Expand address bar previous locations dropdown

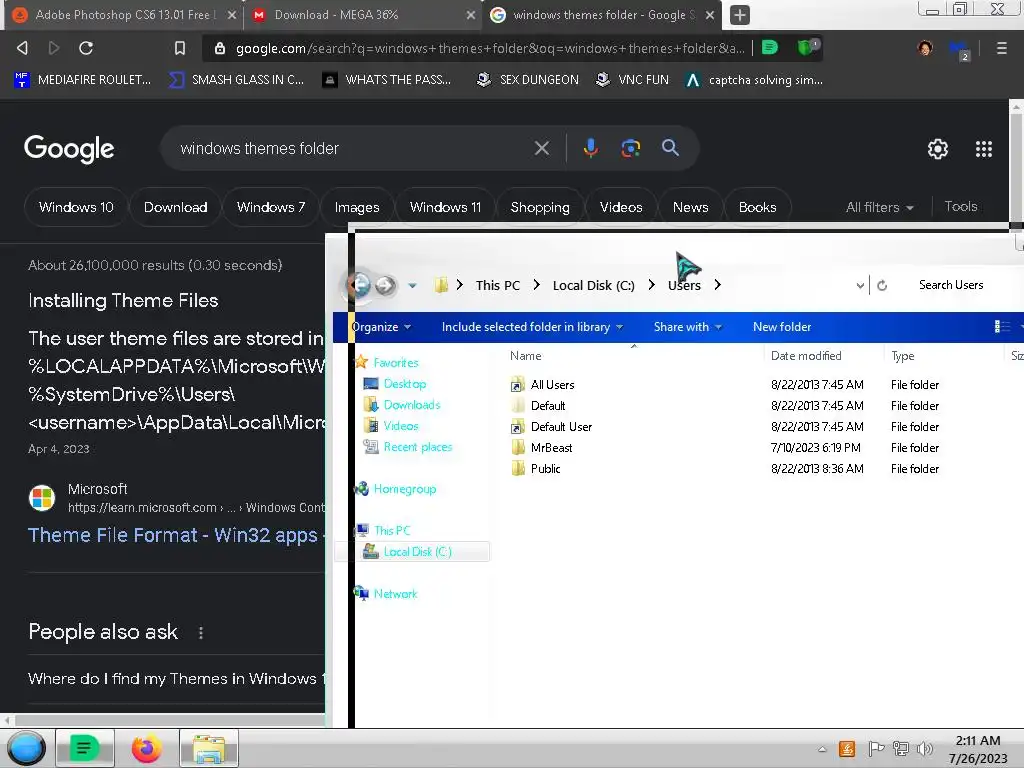coord(860,285)
